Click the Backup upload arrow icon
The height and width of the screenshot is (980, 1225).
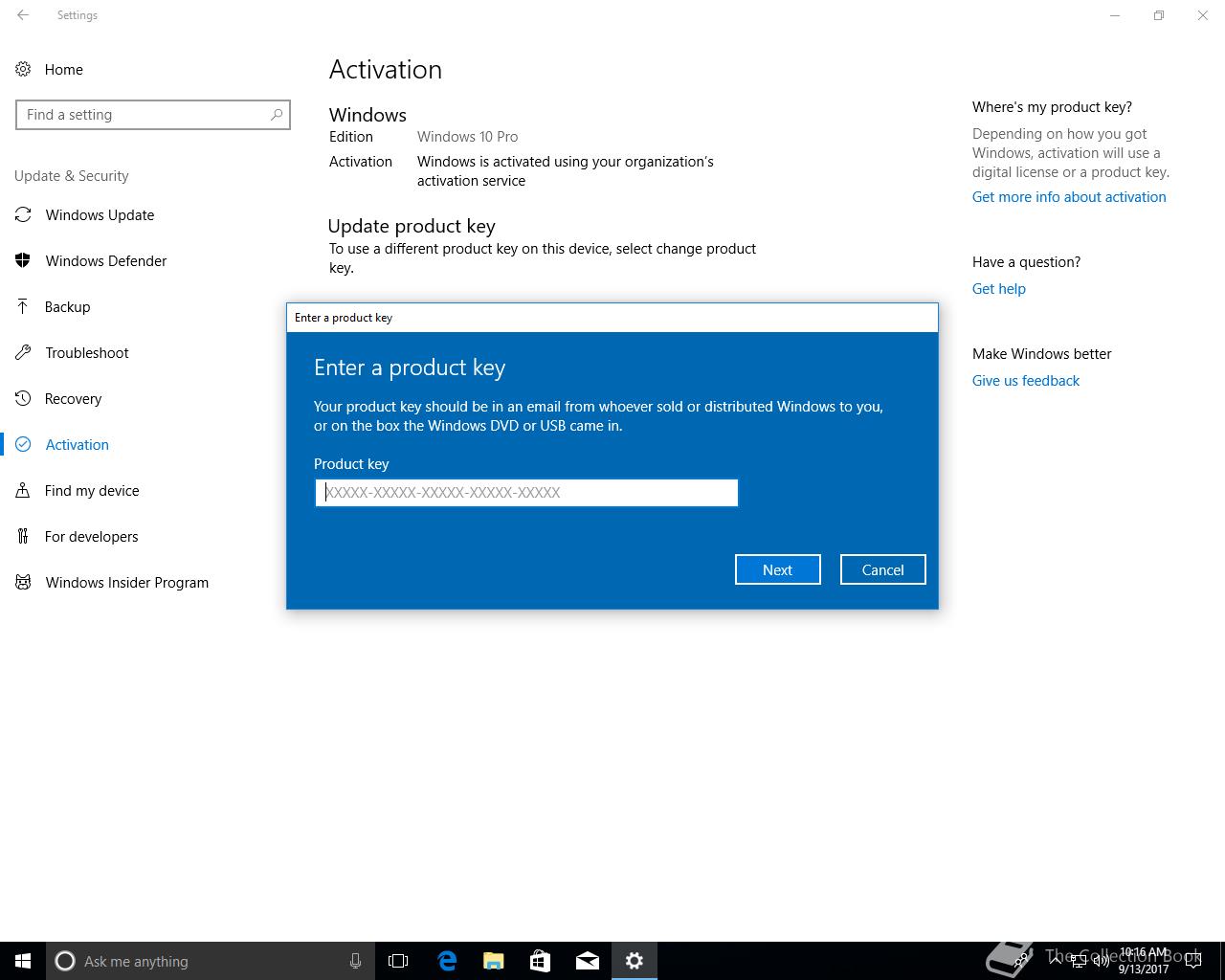(23, 306)
